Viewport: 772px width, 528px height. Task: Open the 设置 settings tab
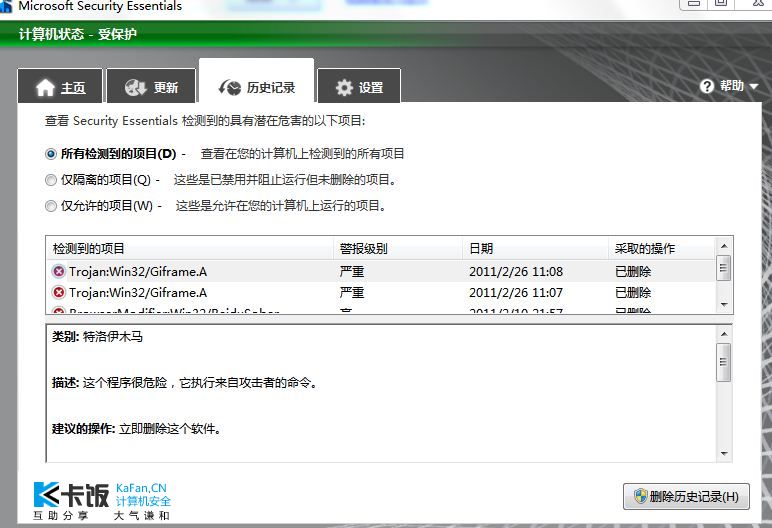[359, 87]
